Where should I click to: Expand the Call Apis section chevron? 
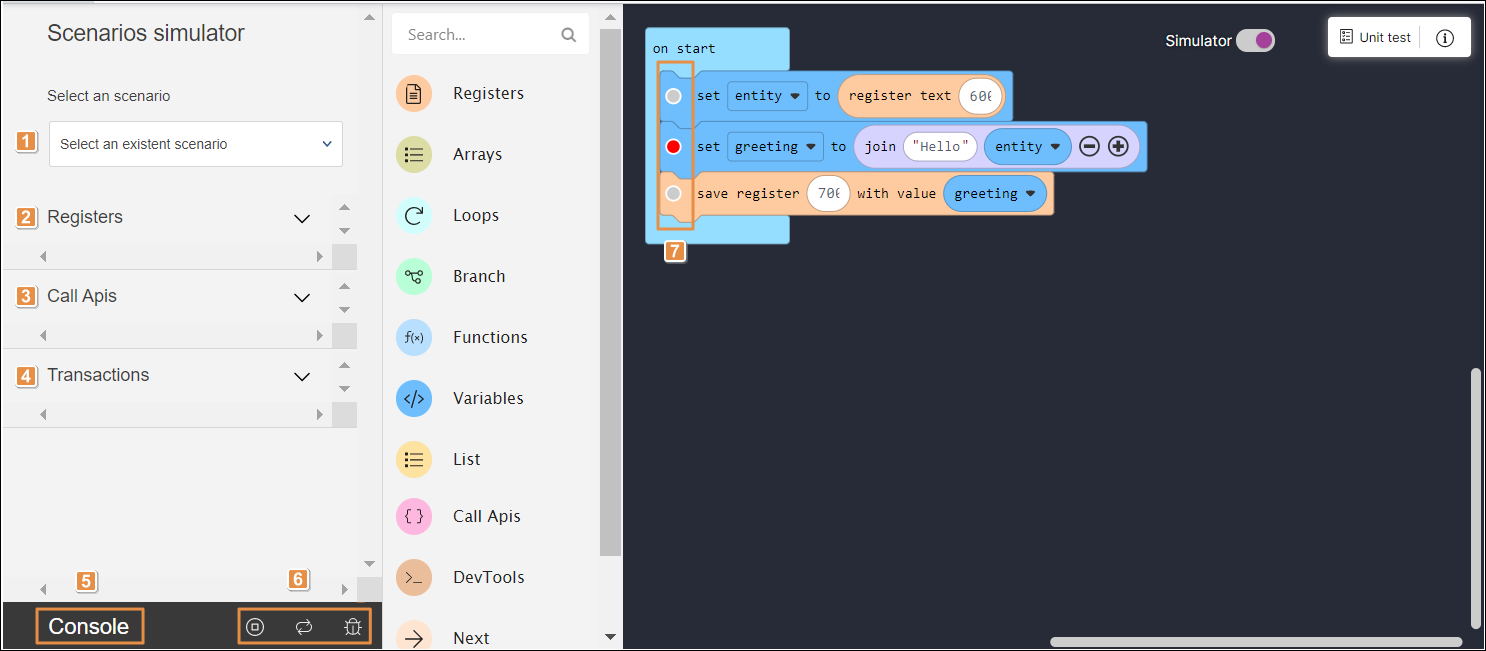pos(302,296)
